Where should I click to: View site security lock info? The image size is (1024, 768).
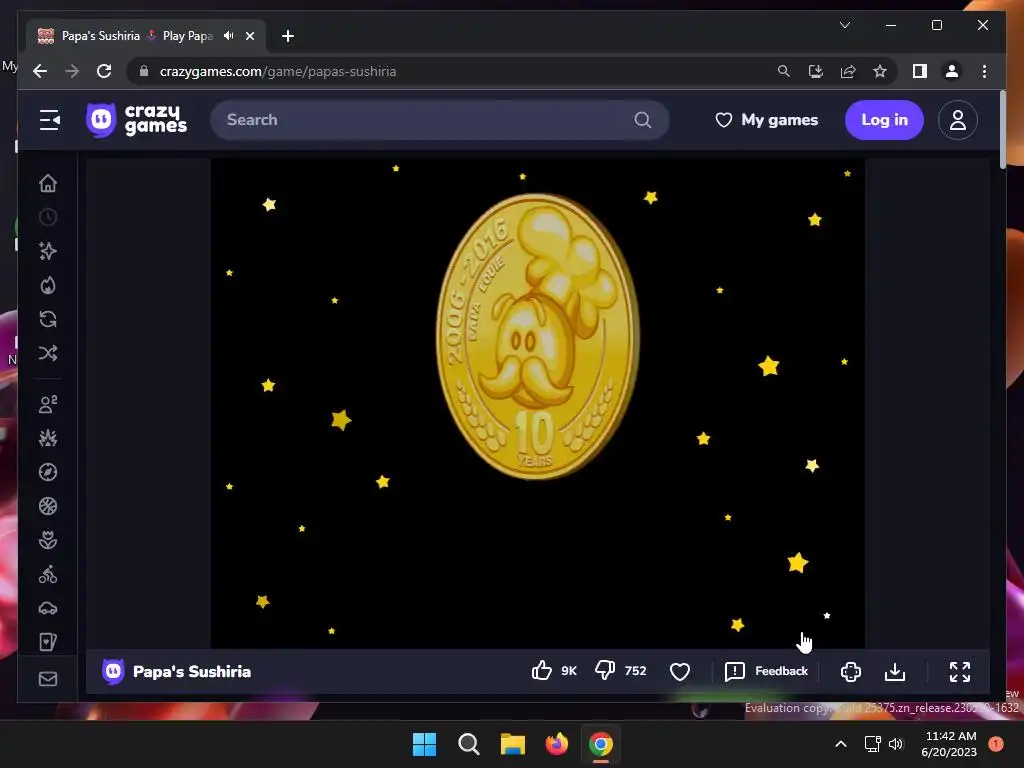[x=144, y=71]
